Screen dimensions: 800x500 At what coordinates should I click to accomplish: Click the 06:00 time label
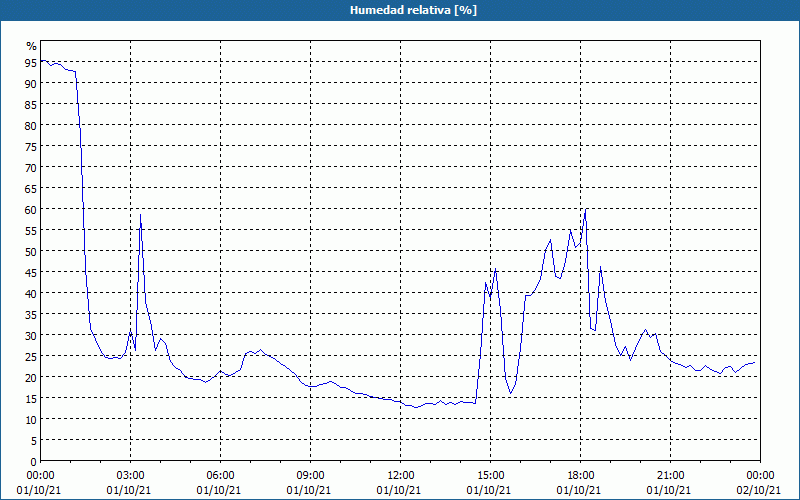pos(220,476)
